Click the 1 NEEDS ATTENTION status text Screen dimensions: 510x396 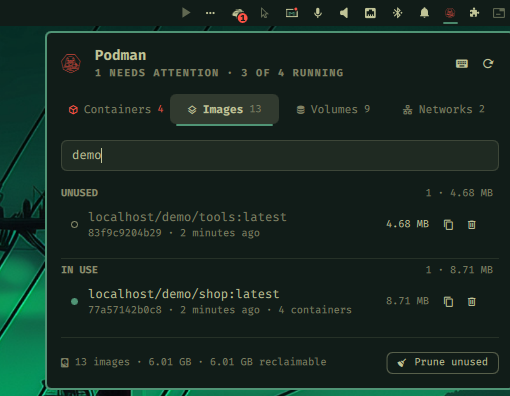click(x=157, y=73)
